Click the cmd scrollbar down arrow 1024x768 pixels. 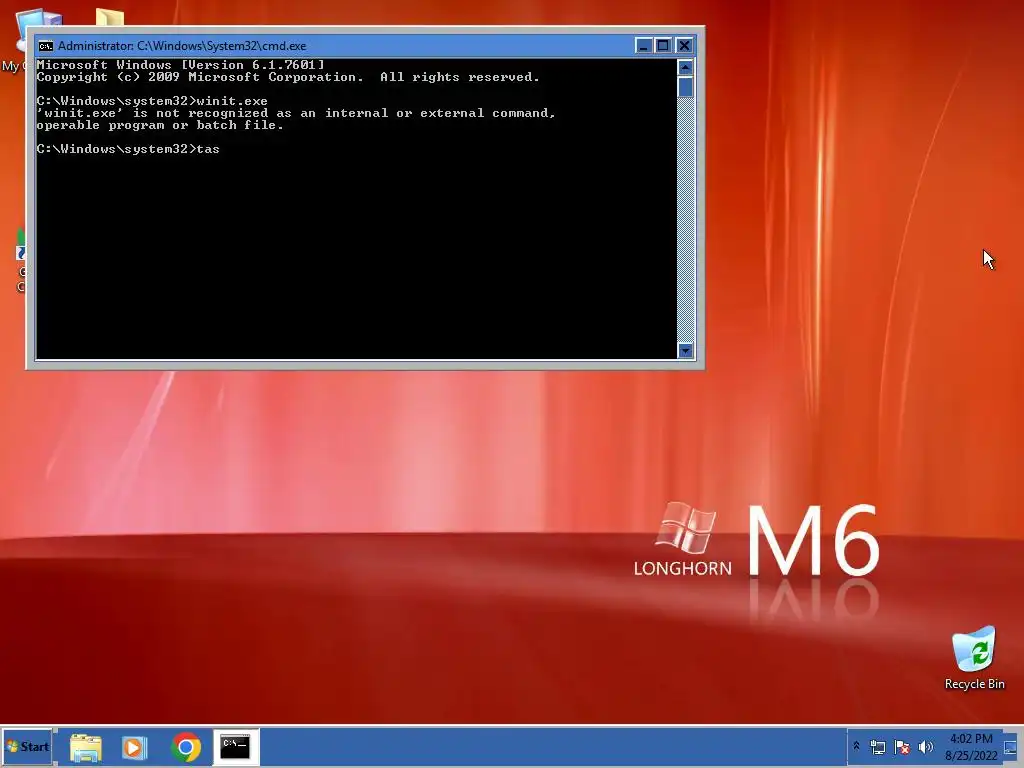685,351
